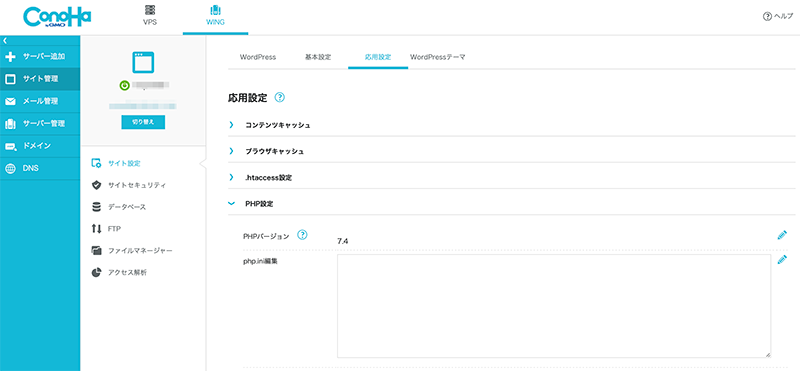Click the window icon for サイト管理
Image resolution: width=800 pixels, height=371 pixels.
[x=10, y=79]
